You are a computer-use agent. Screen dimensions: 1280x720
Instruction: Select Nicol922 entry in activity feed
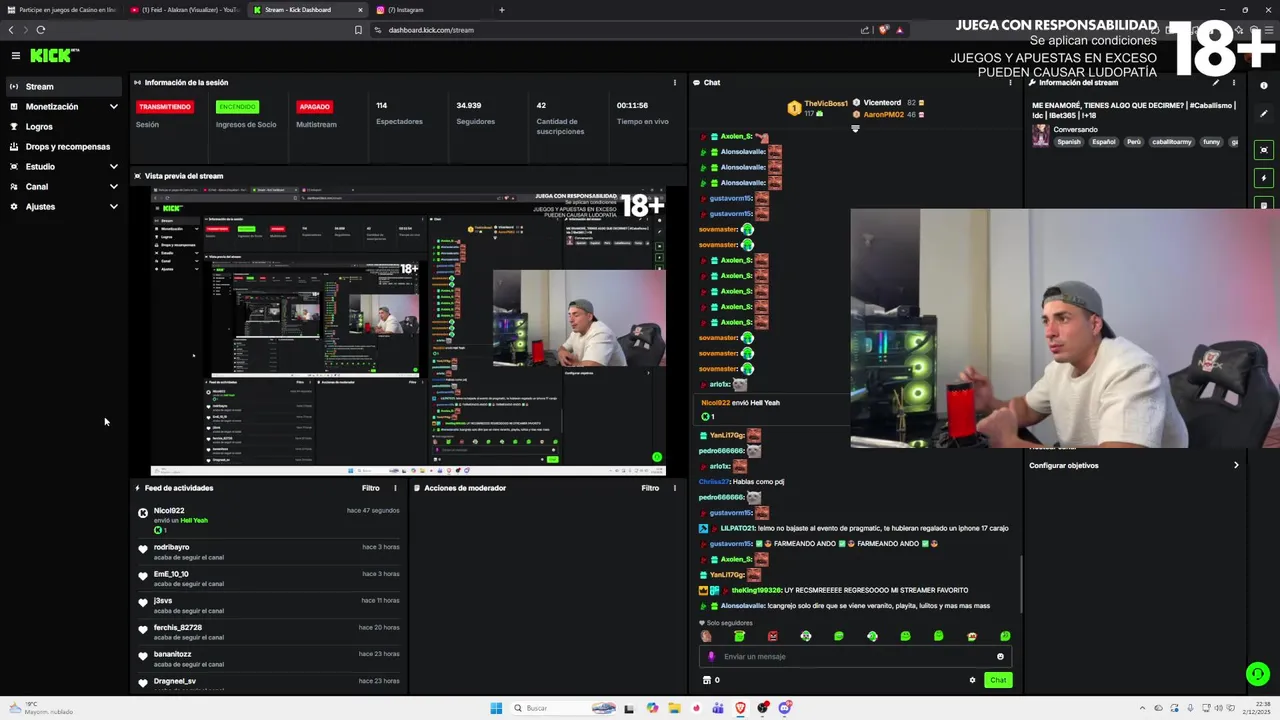coord(269,520)
